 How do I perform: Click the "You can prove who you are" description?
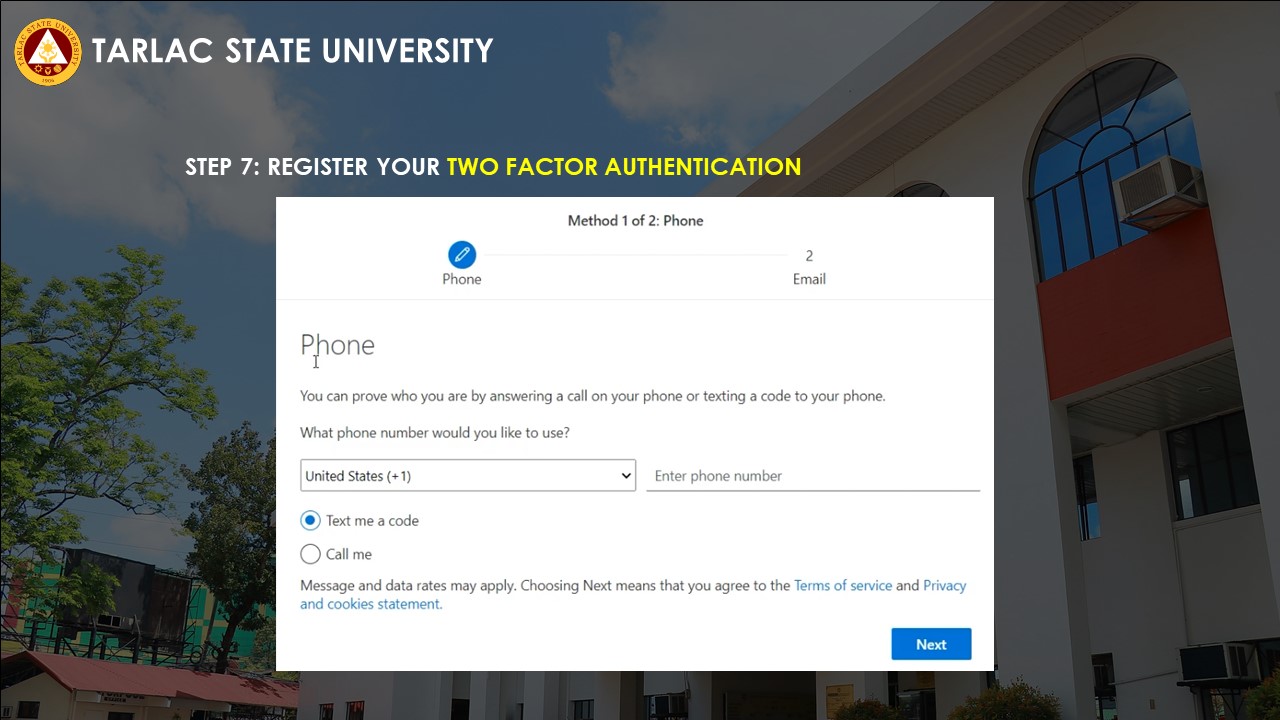pos(592,396)
